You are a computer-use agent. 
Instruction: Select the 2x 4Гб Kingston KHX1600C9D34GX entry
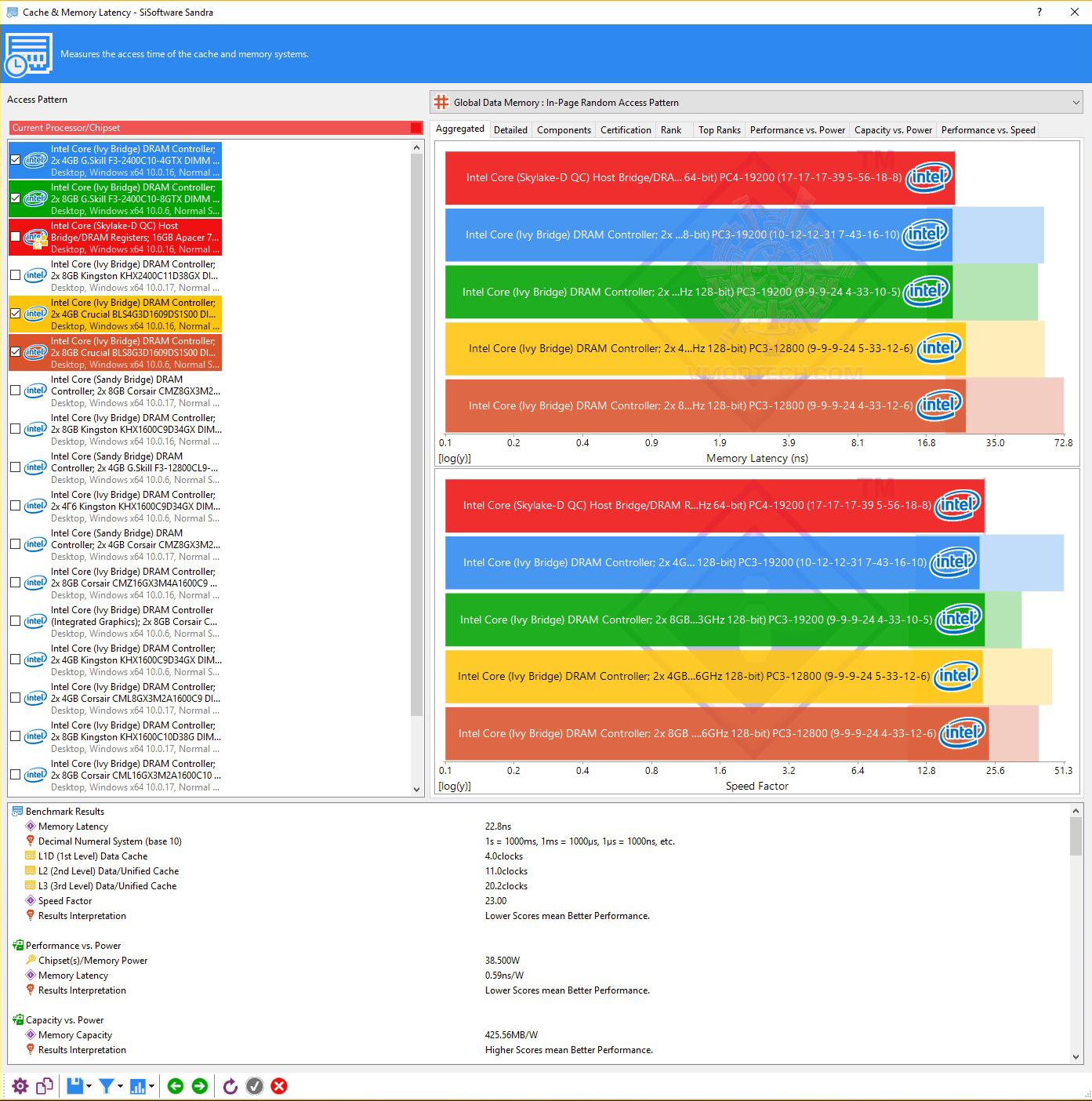(x=115, y=506)
